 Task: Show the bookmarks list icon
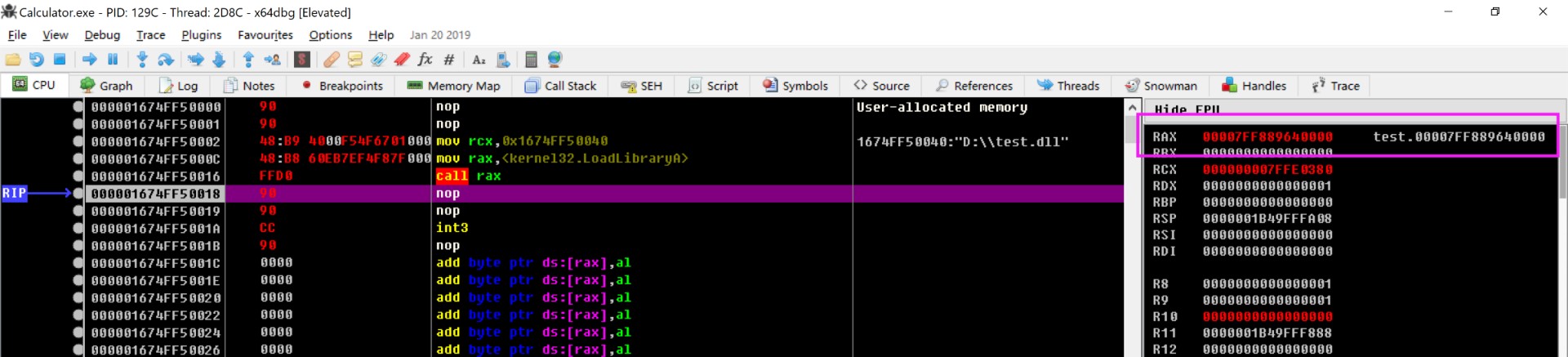[402, 60]
